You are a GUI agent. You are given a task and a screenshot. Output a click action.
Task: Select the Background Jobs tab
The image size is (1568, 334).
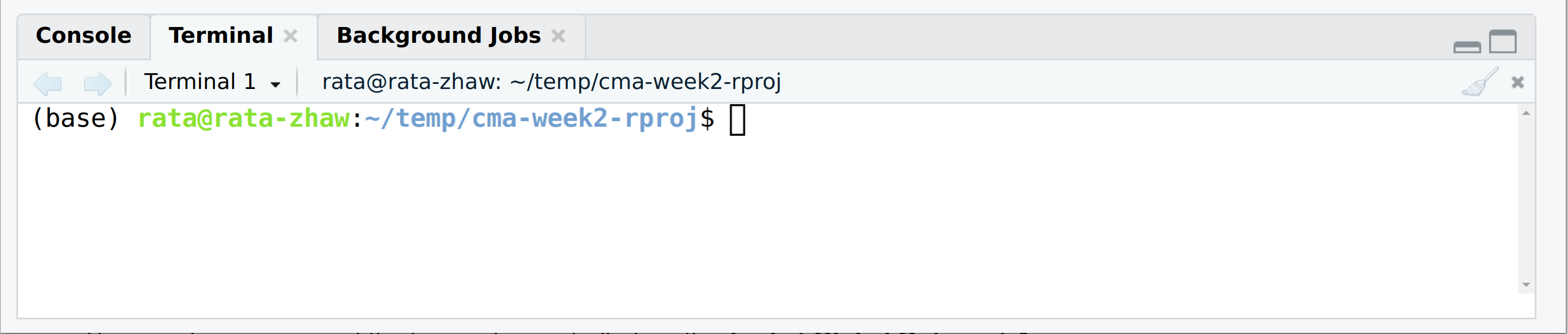click(438, 36)
